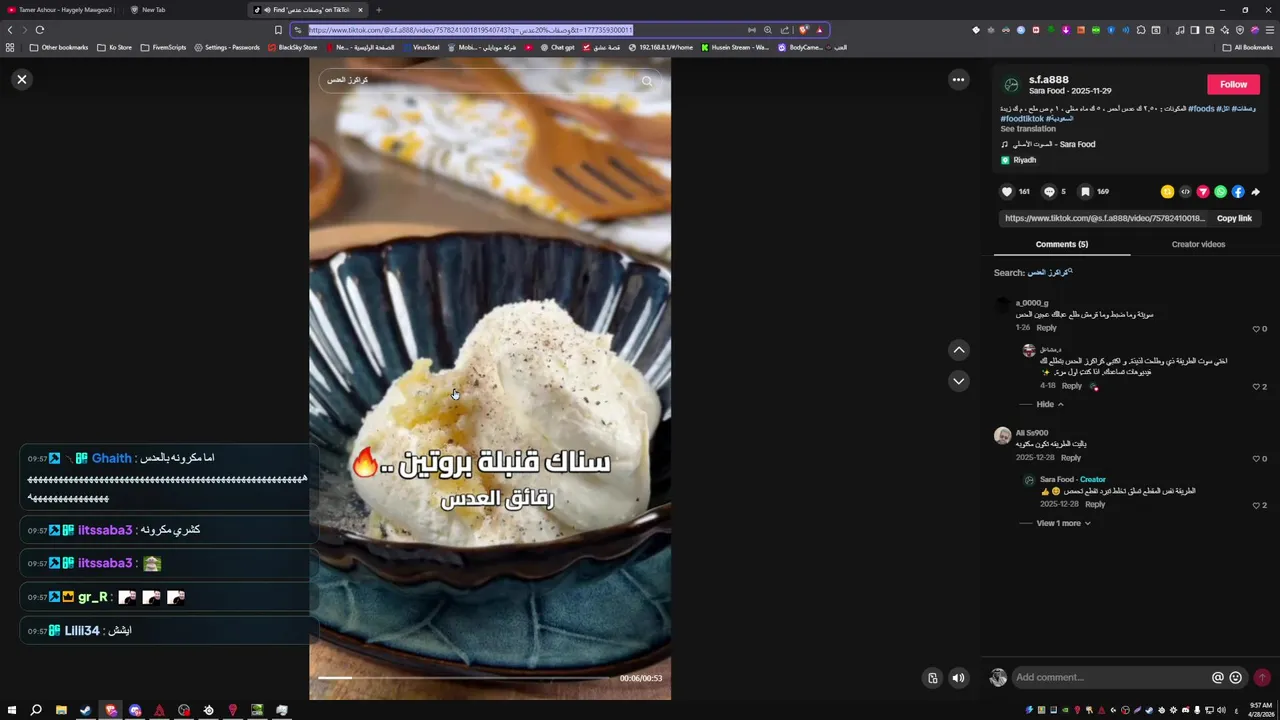Screen dimensions: 1280x720
Task: Switch to the Tamer Ashour YouTube tab
Action: tap(60, 10)
